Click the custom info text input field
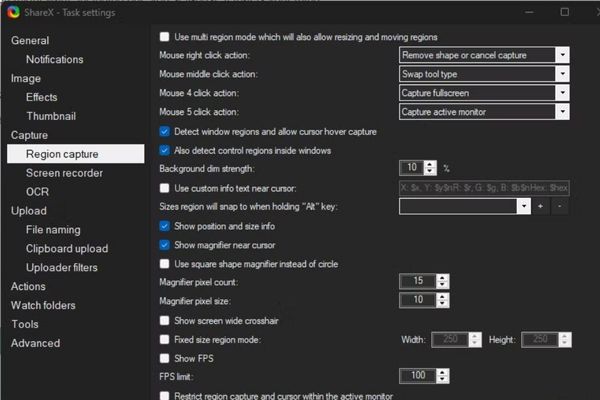The width and height of the screenshot is (600, 400). [484, 187]
